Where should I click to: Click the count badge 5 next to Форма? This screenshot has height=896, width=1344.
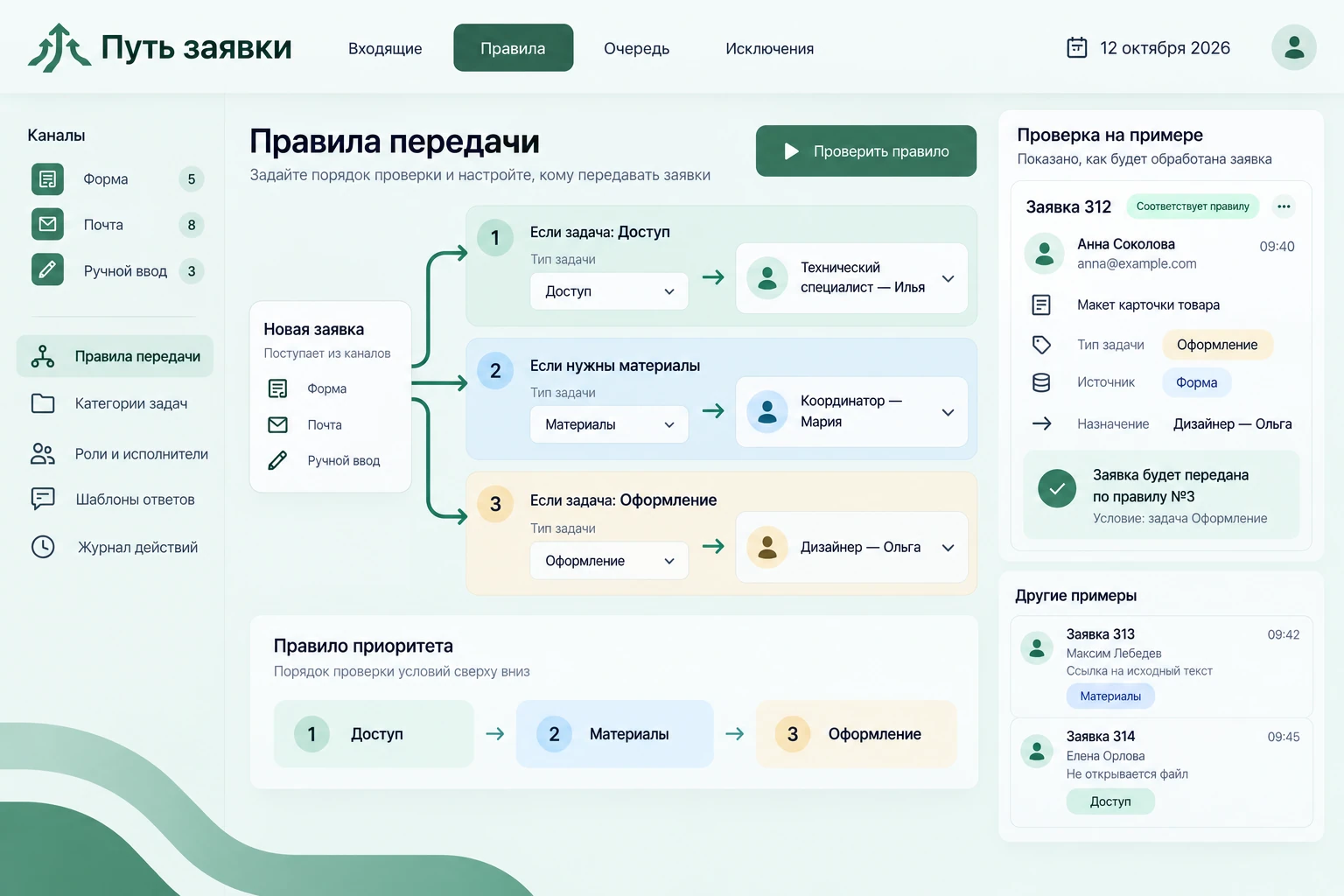click(x=192, y=179)
